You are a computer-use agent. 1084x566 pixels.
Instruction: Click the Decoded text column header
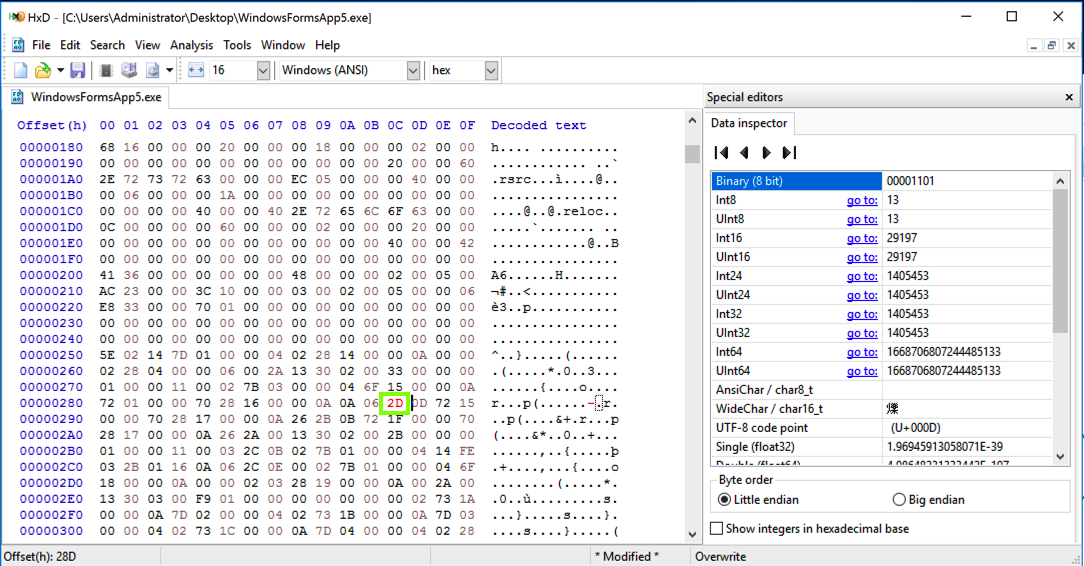pyautogui.click(x=539, y=125)
